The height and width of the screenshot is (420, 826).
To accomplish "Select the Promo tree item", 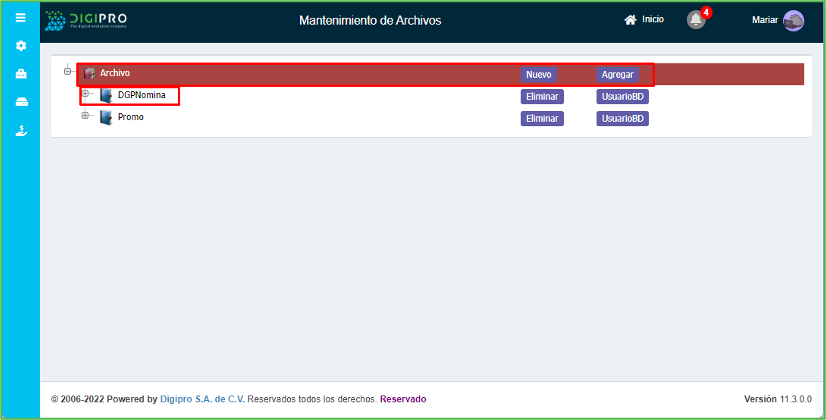I will [x=130, y=118].
